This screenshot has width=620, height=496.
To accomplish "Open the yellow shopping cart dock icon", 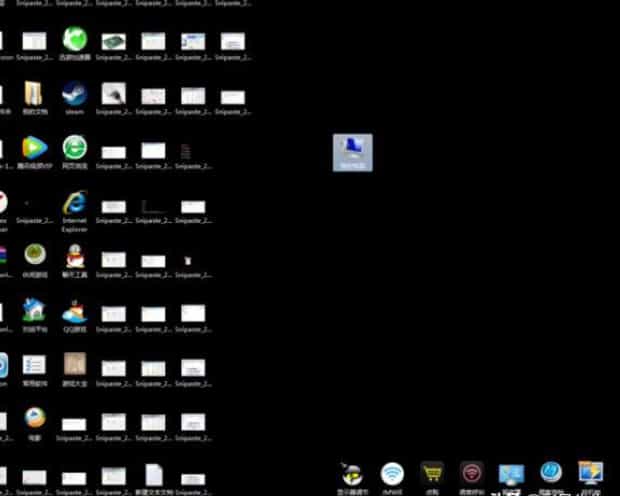I will 432,473.
